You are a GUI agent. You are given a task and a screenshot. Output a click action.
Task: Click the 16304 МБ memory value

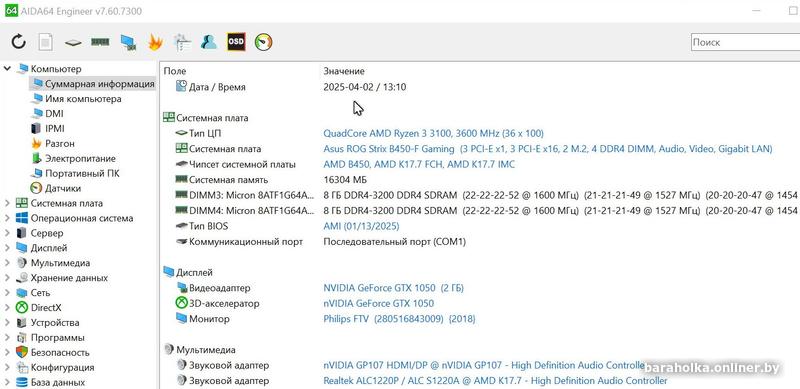pyautogui.click(x=345, y=180)
